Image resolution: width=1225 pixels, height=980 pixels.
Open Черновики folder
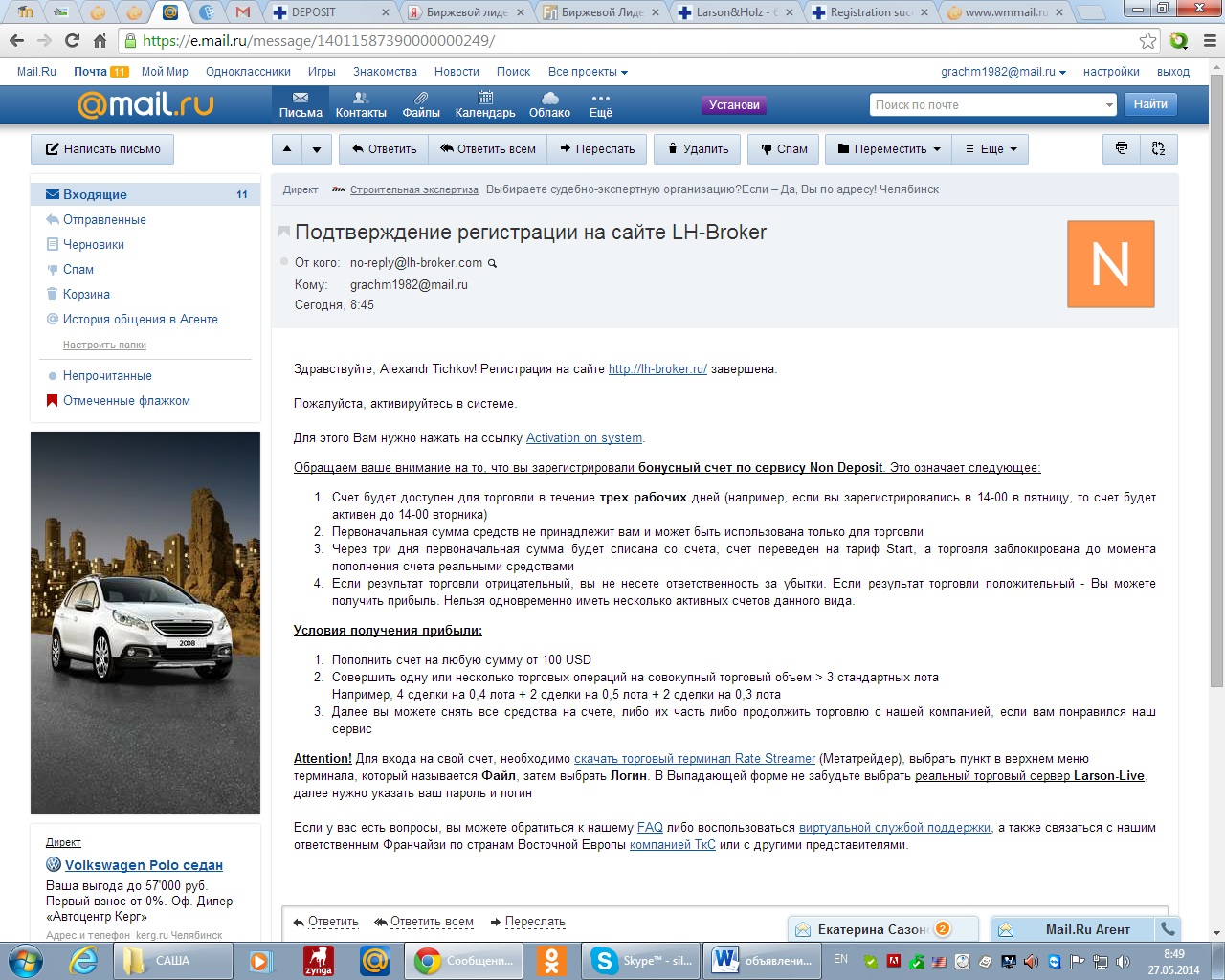click(94, 244)
